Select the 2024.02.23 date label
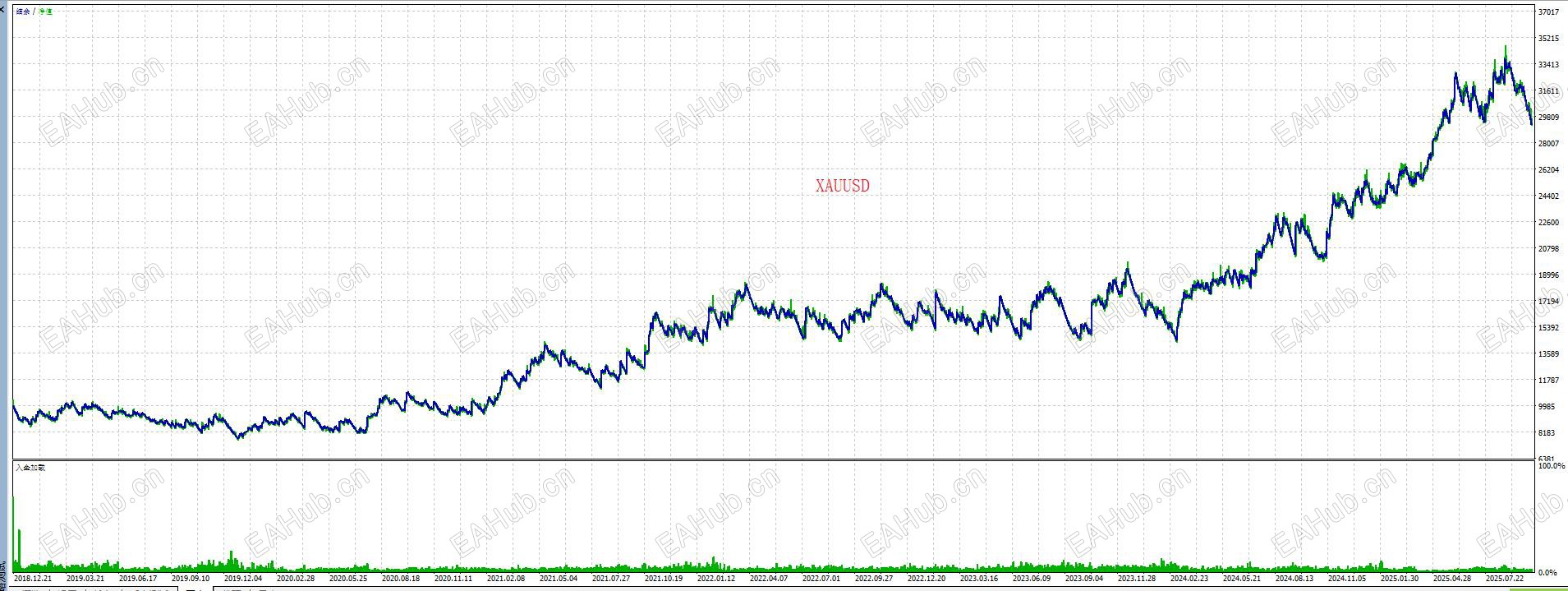Screen dimensions: 1568x591 pyautogui.click(x=1189, y=579)
